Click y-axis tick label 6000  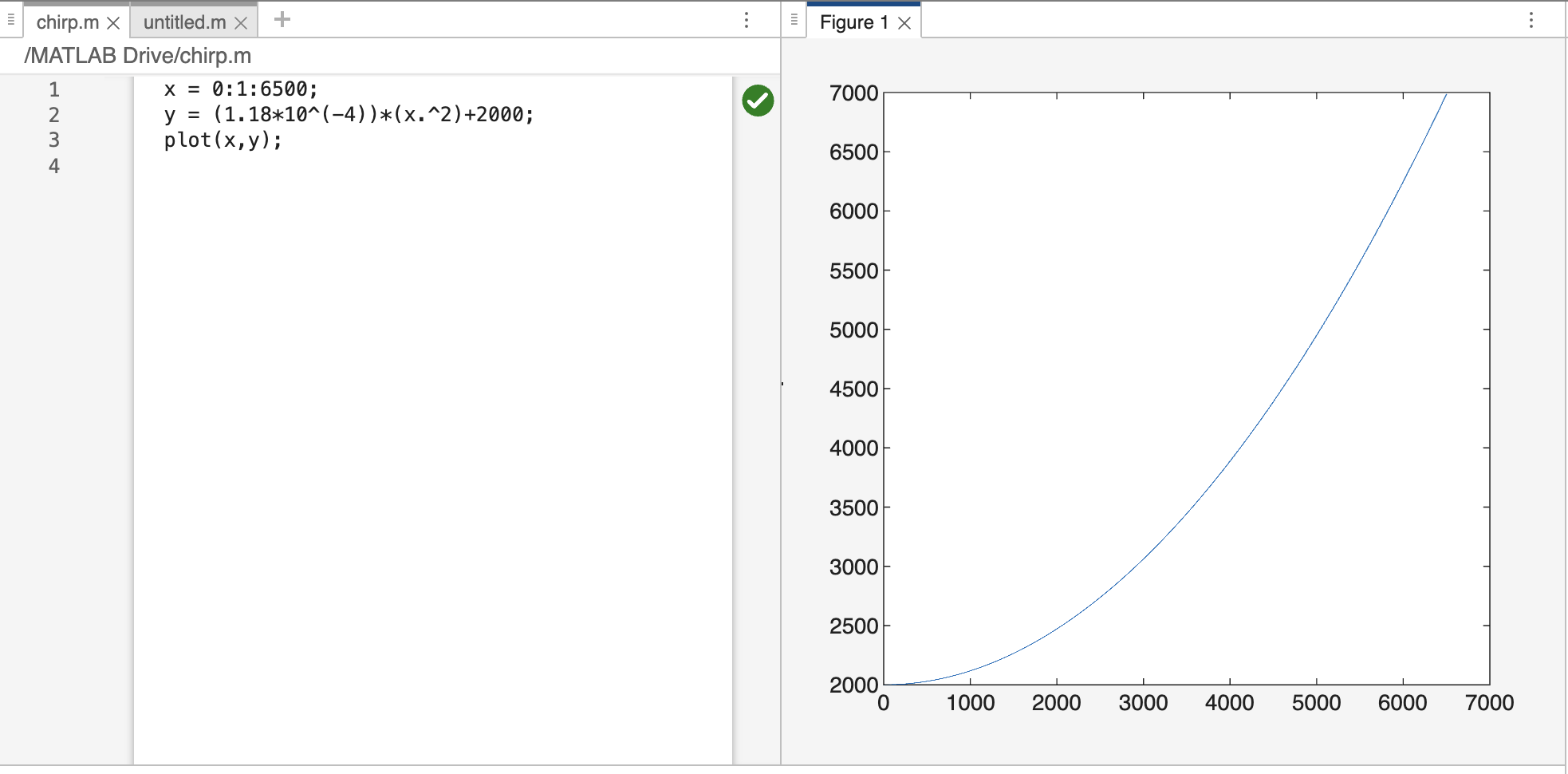click(x=853, y=211)
